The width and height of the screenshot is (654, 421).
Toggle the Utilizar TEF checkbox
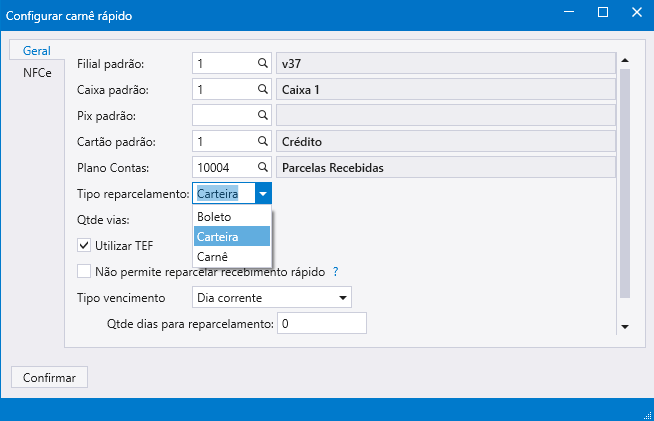[x=84, y=245]
